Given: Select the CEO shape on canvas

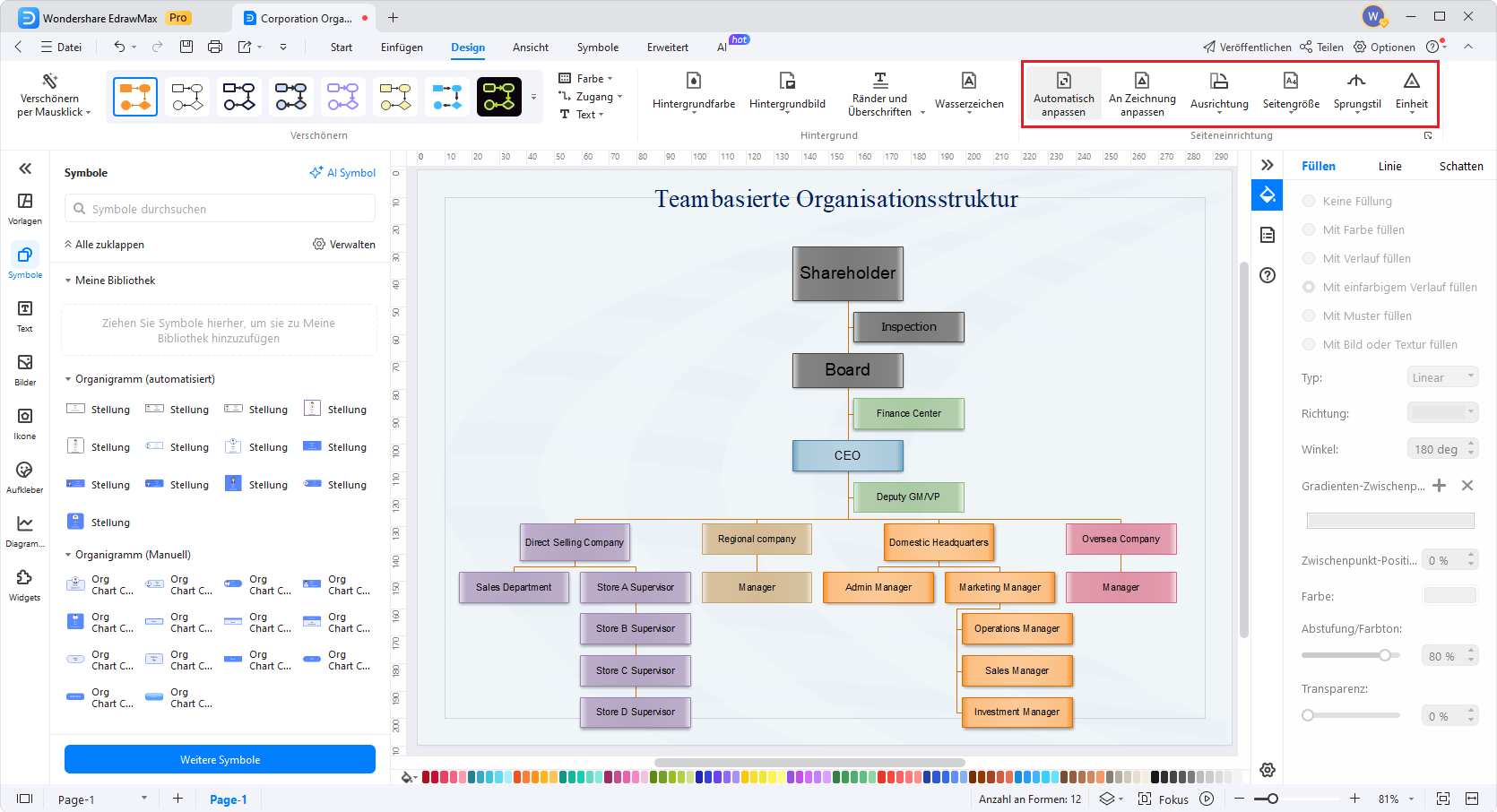Looking at the screenshot, I should (847, 455).
